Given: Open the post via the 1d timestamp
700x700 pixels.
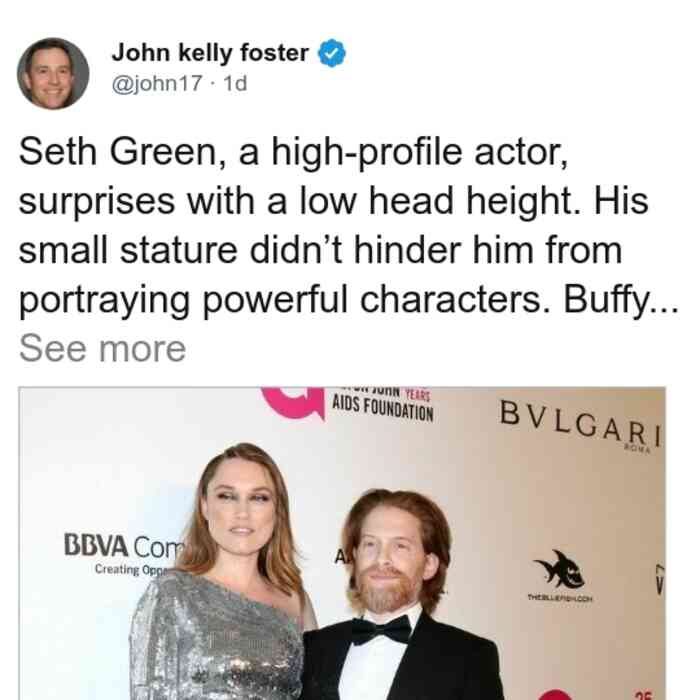Looking at the screenshot, I should pyautogui.click(x=235, y=83).
